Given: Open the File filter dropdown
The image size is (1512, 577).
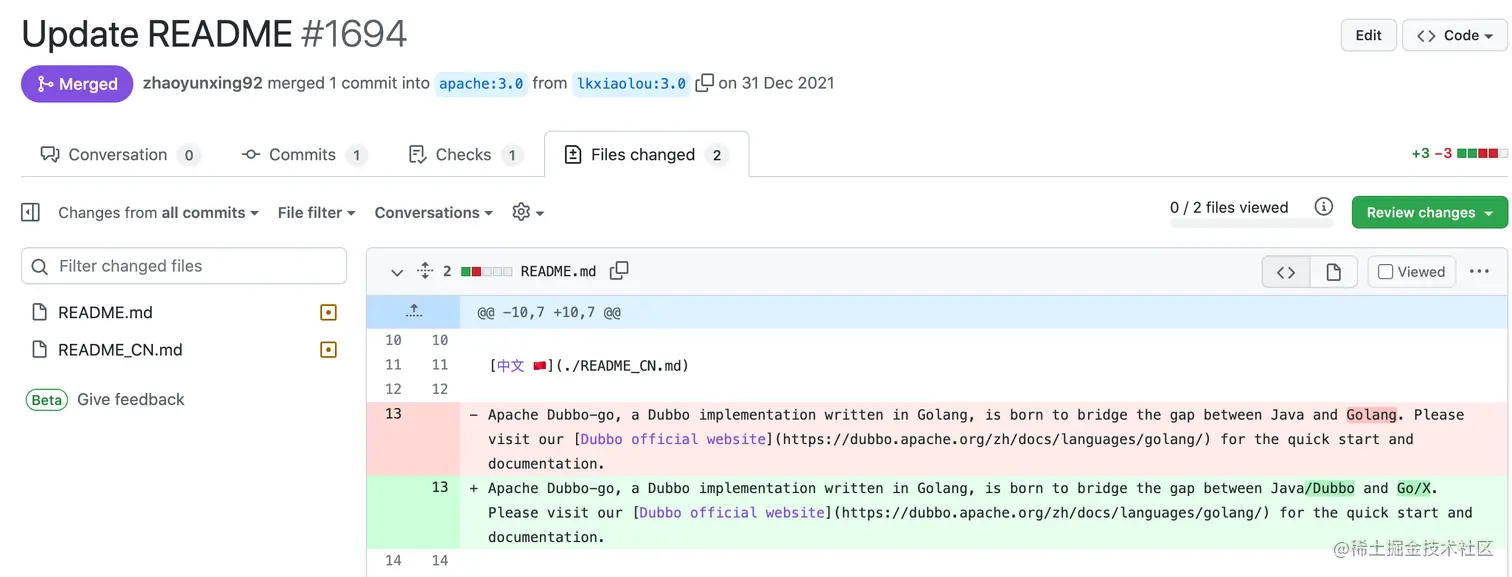Looking at the screenshot, I should [x=317, y=212].
